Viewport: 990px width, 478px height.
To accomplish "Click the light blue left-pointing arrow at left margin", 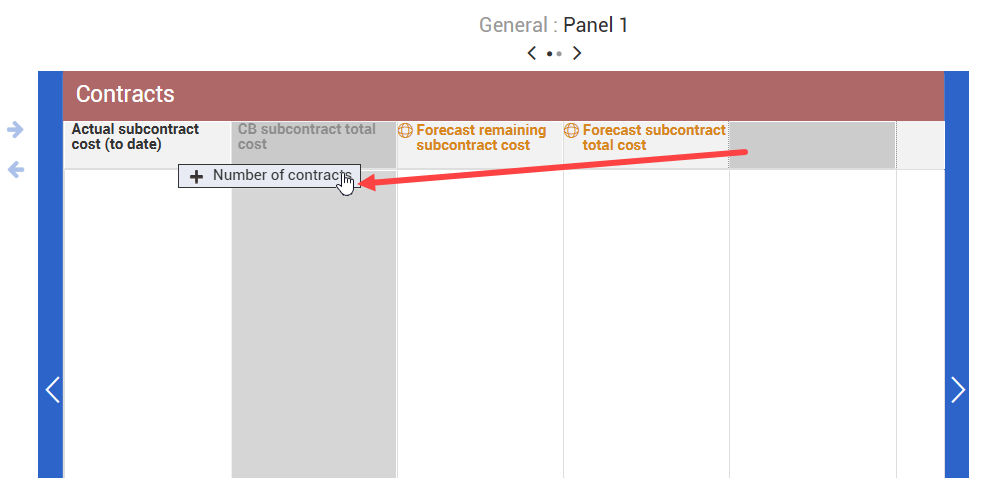I will [x=16, y=170].
